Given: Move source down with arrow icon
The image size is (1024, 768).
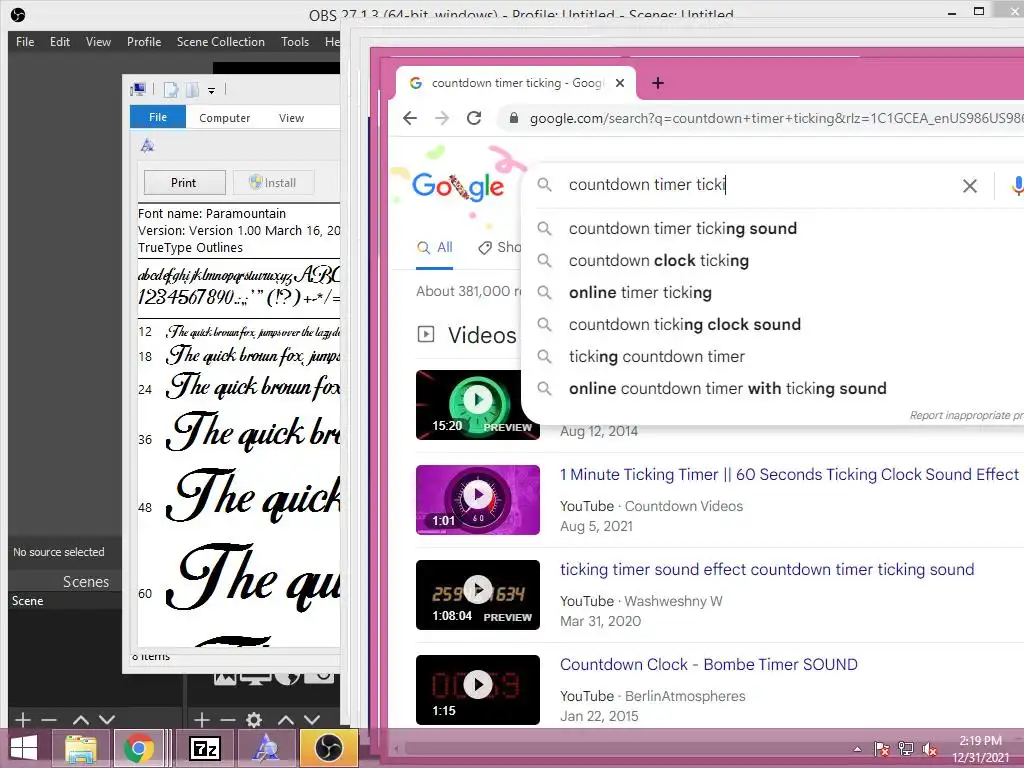Looking at the screenshot, I should pos(312,720).
